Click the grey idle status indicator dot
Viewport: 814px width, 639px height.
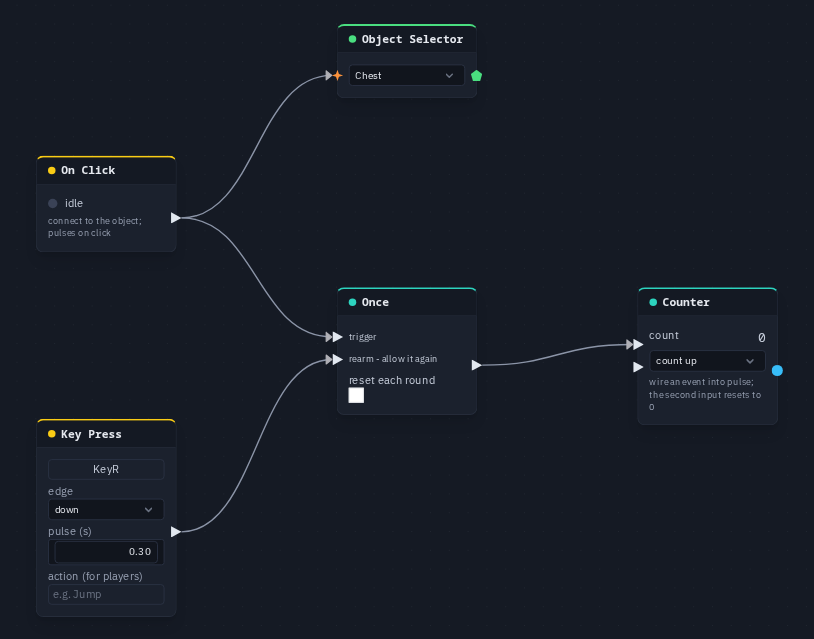point(52,203)
